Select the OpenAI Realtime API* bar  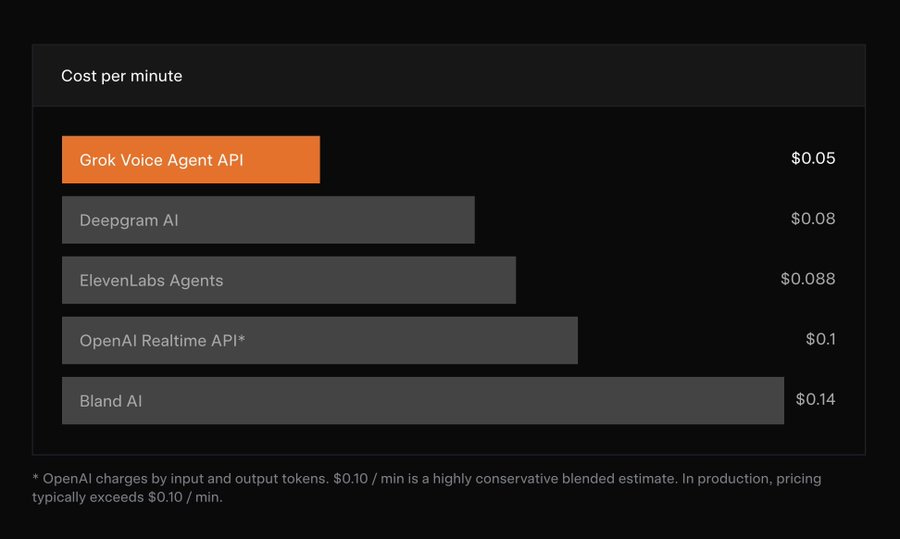[x=320, y=340]
